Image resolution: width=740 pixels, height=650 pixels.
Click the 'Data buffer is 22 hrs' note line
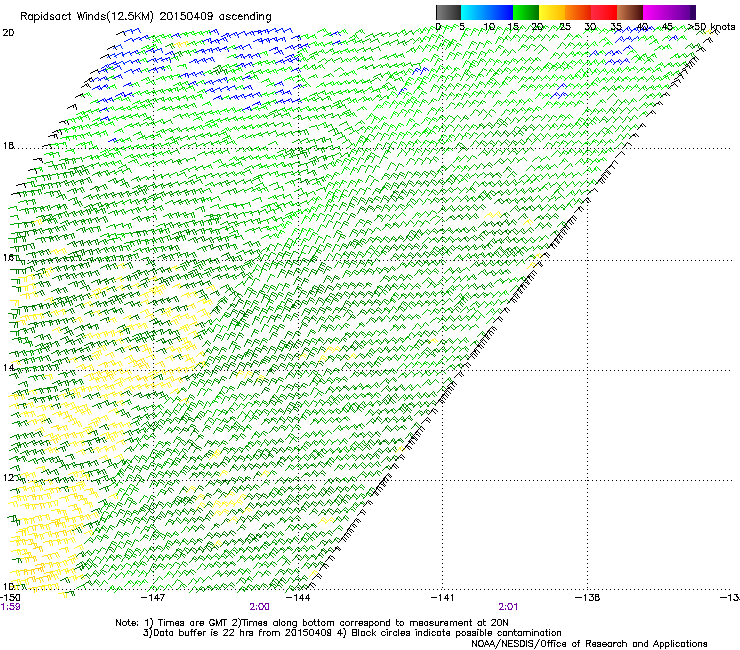point(352,633)
